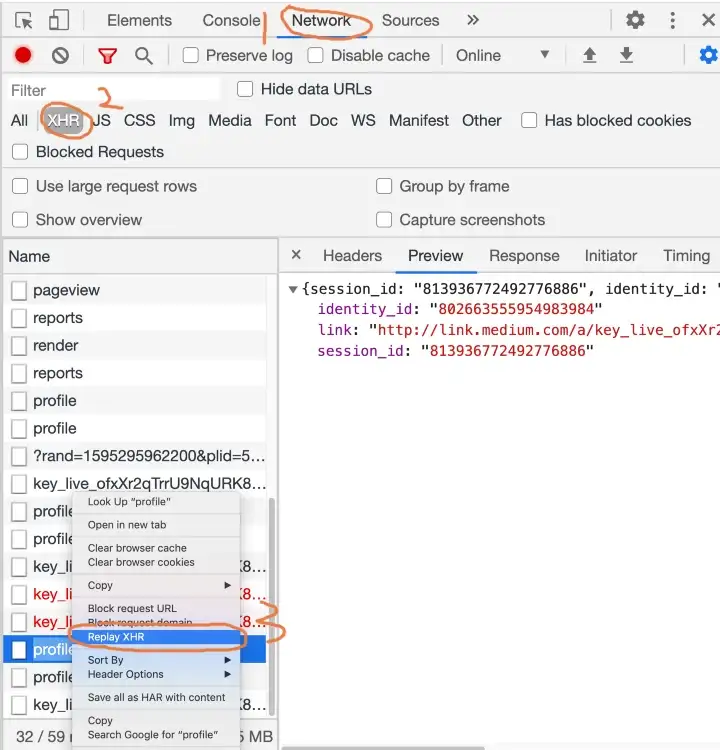The image size is (720, 750).
Task: Stop recording network log with red button
Action: (23, 56)
